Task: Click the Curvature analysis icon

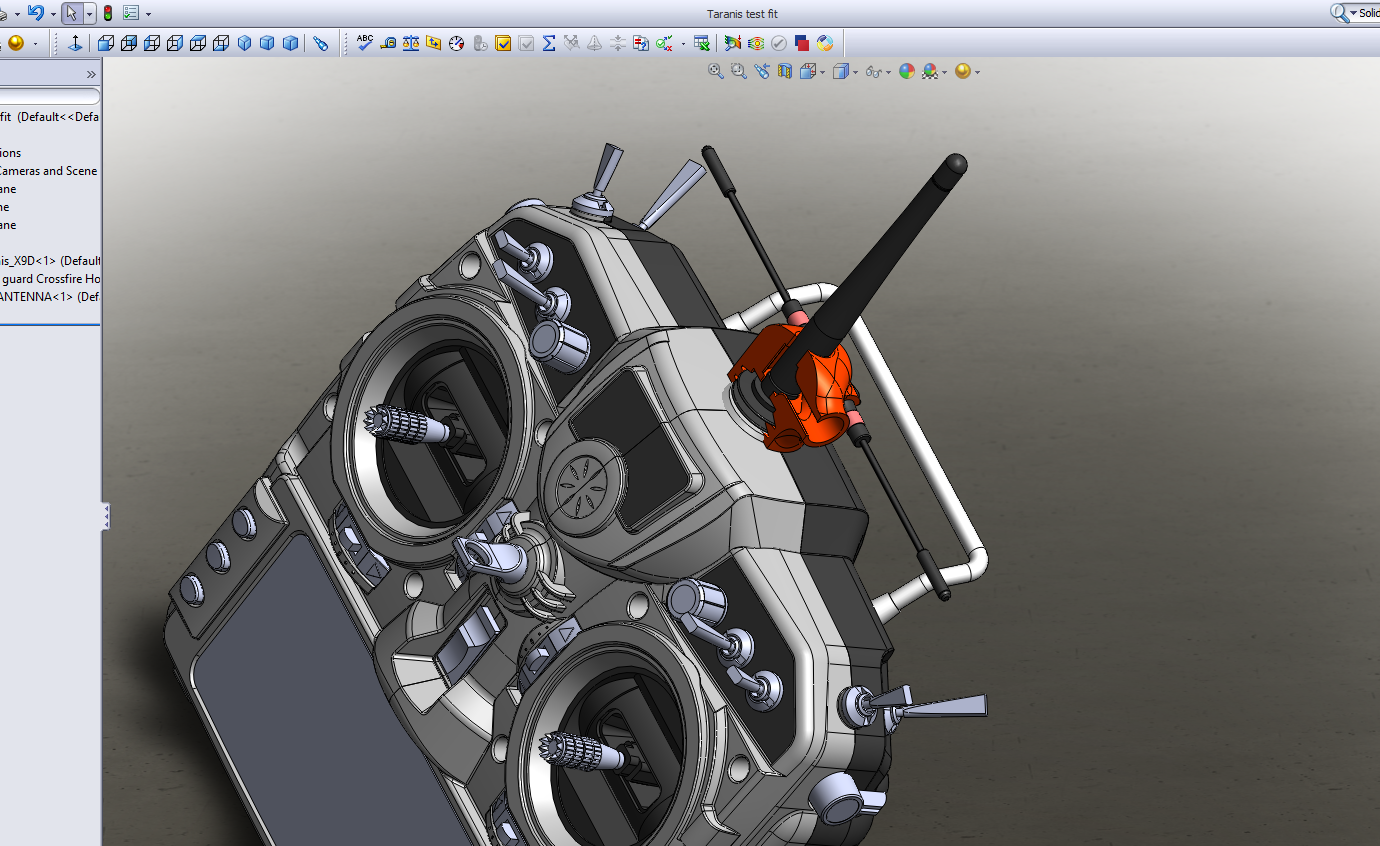Action: click(733, 43)
